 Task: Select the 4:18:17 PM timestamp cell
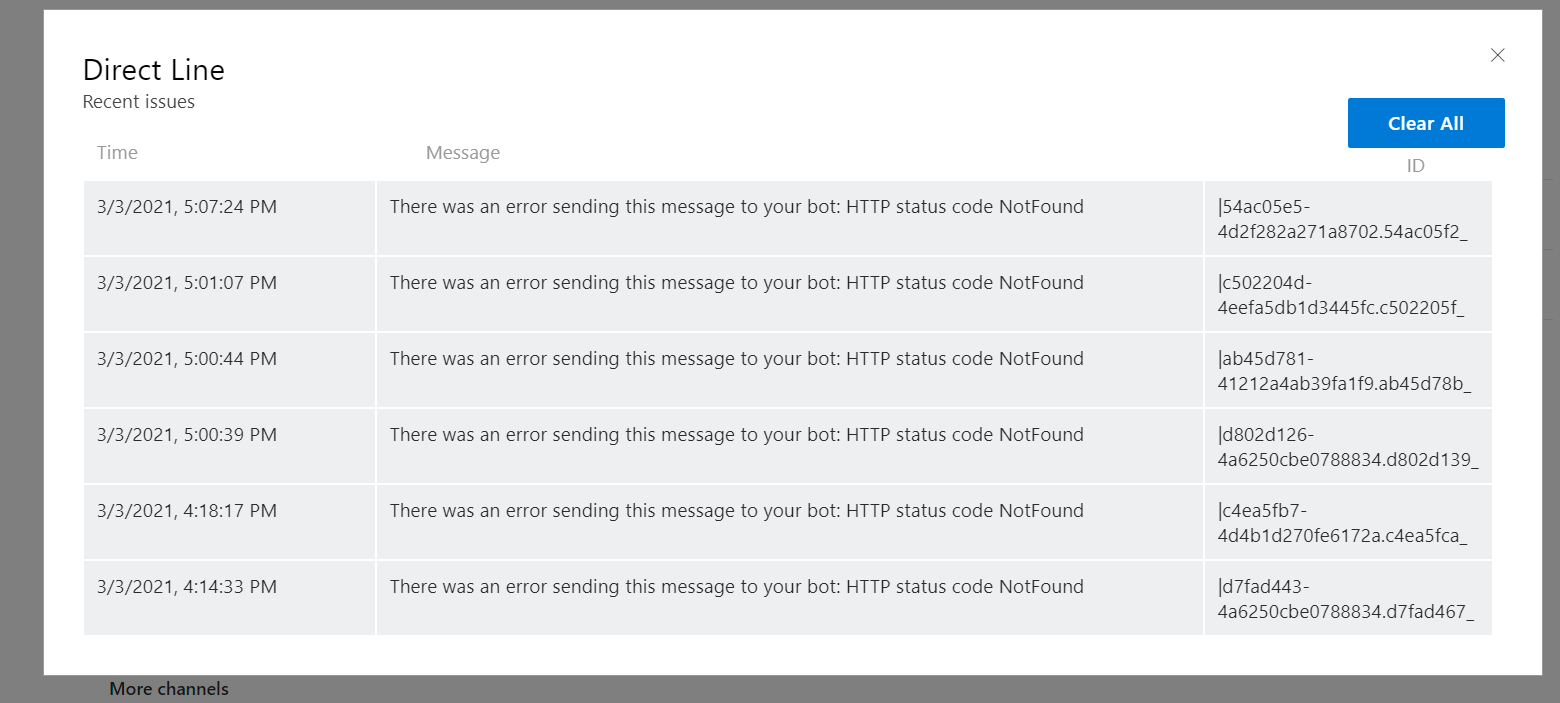[x=187, y=512]
